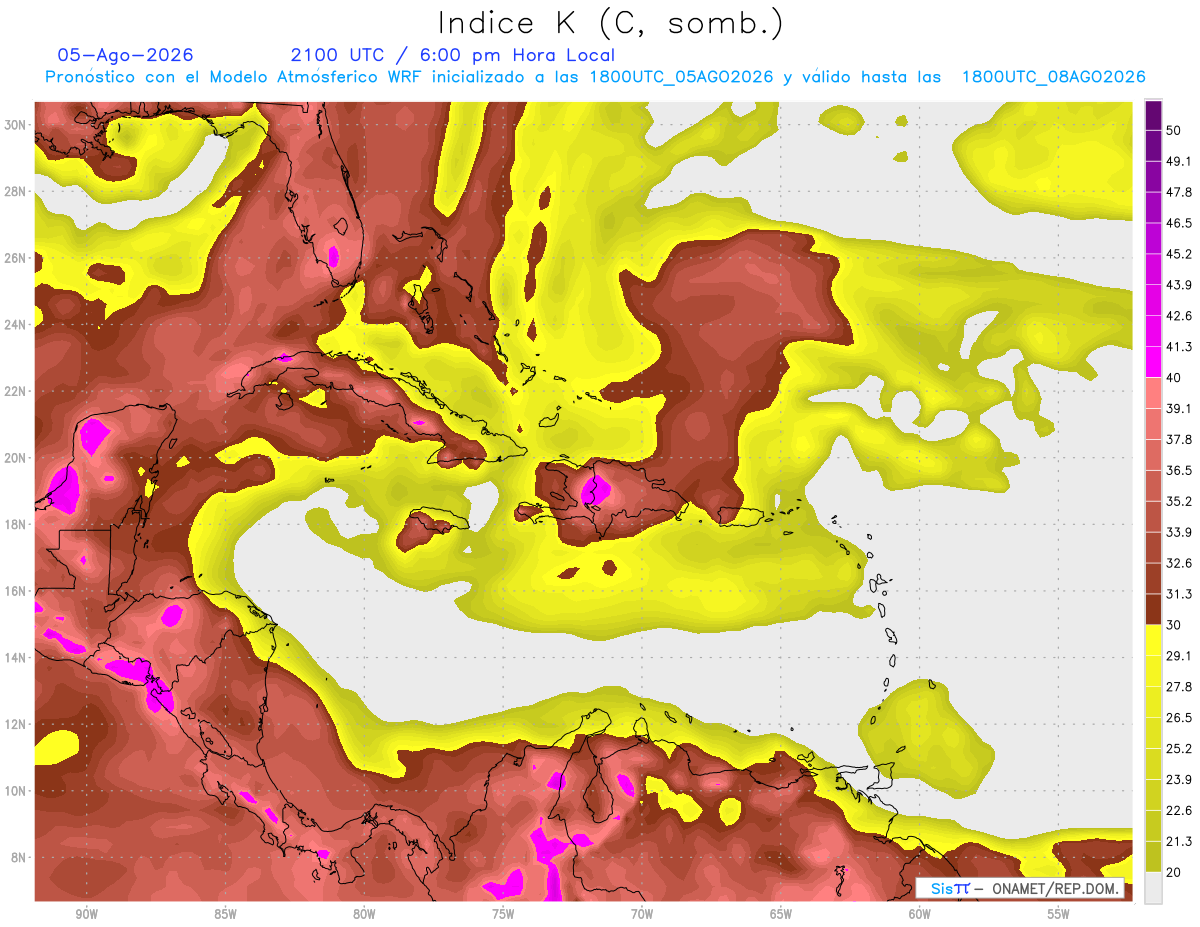Click the "22N" latitude label
Screen dimensions: 1200x927
tap(17, 391)
